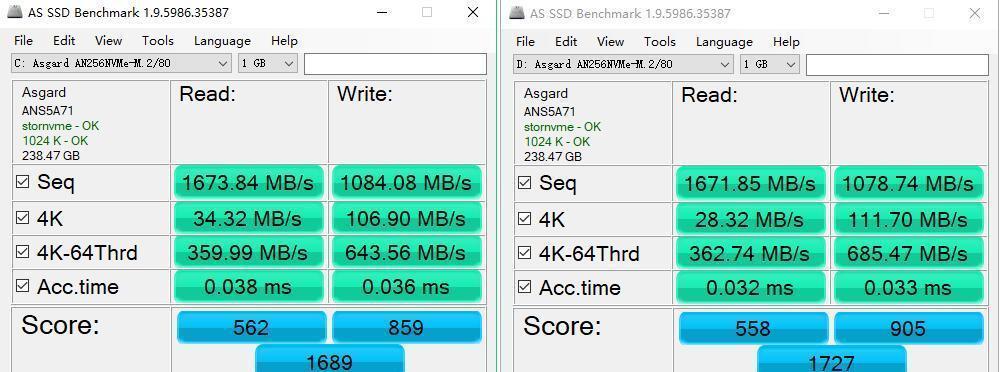Click the empty text field in left window
Viewport: 1000px width, 372px height.
(395, 64)
